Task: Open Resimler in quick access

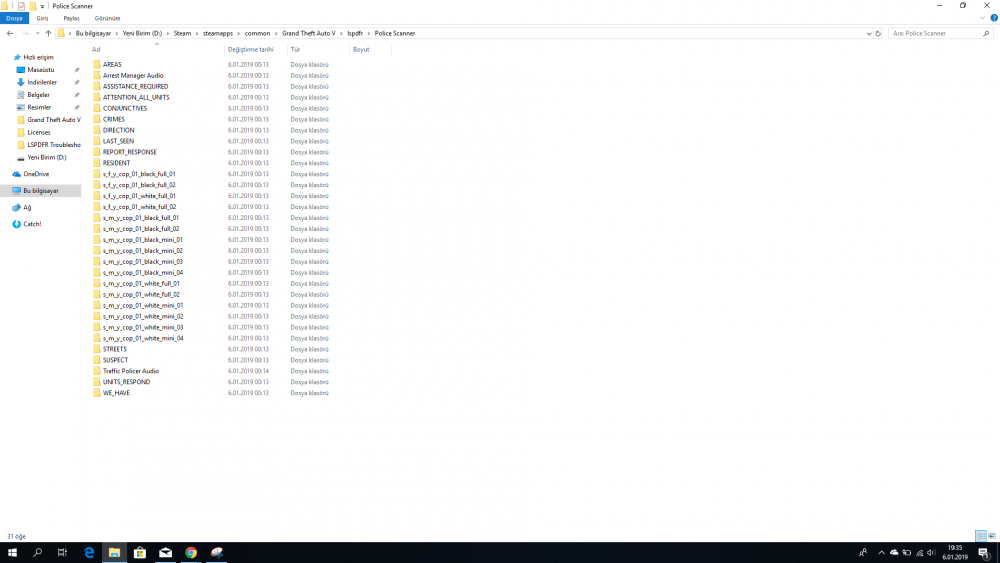Action: click(39, 107)
